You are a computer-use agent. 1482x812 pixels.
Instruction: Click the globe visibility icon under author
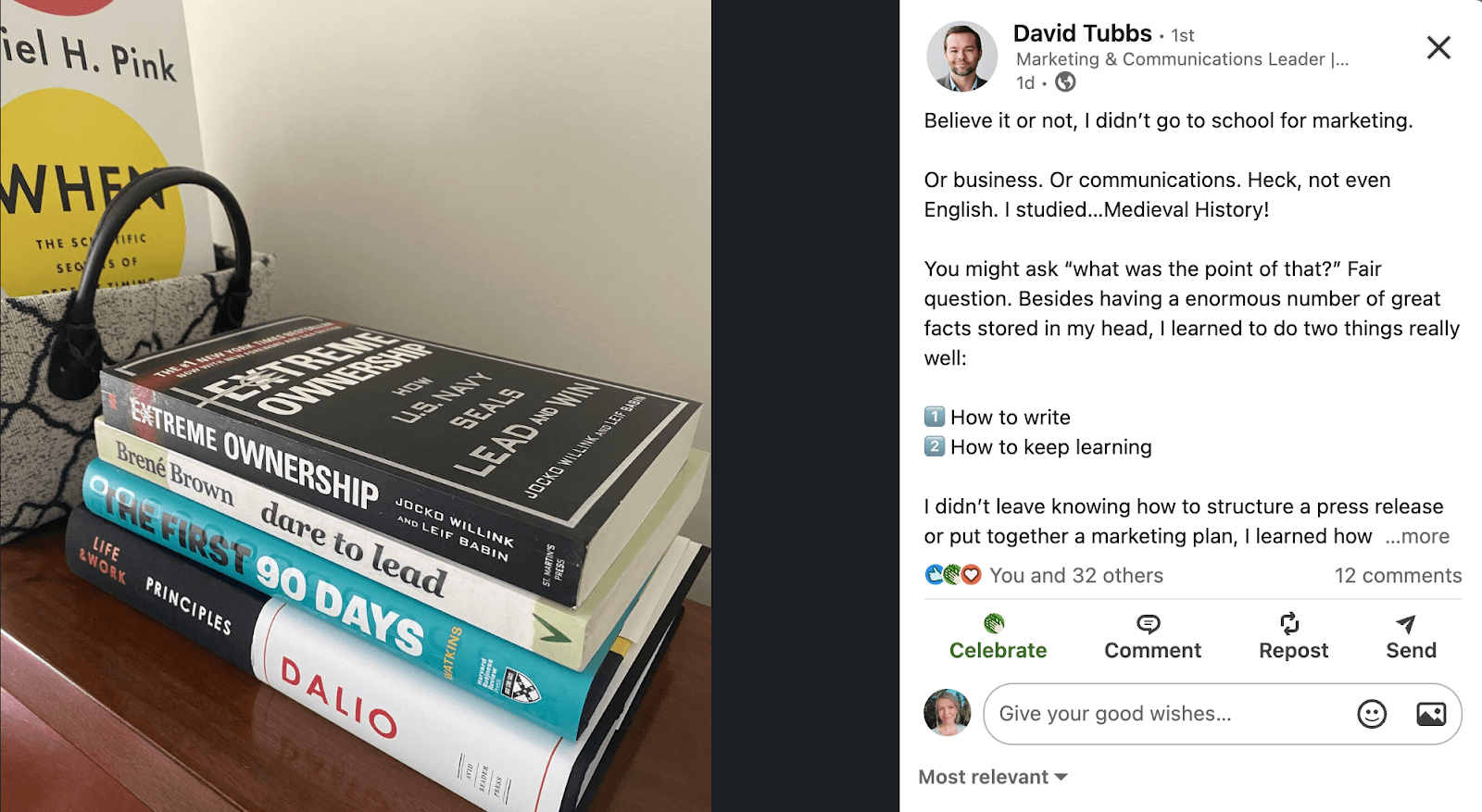pyautogui.click(x=1066, y=82)
